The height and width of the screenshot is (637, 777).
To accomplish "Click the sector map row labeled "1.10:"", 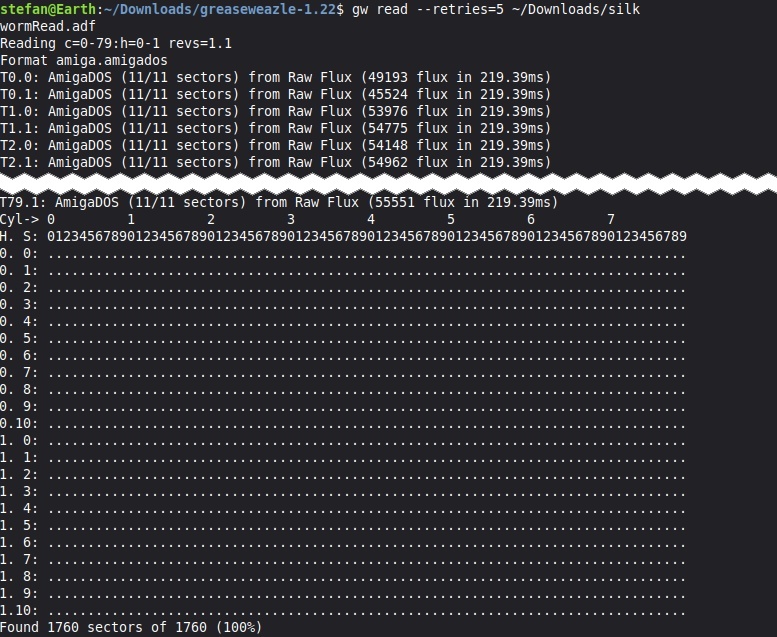I will (343, 610).
